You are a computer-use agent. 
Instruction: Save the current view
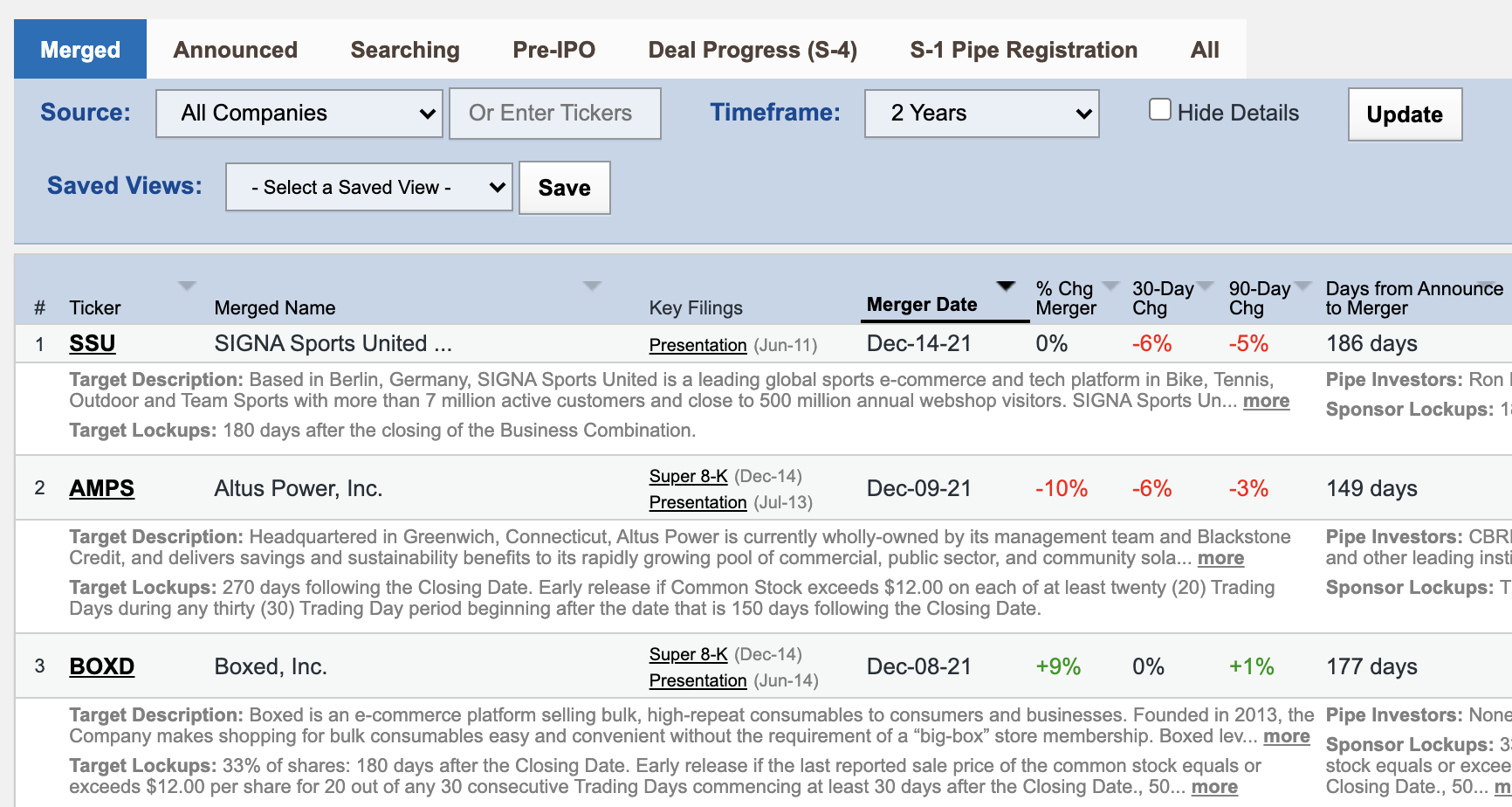pos(564,187)
